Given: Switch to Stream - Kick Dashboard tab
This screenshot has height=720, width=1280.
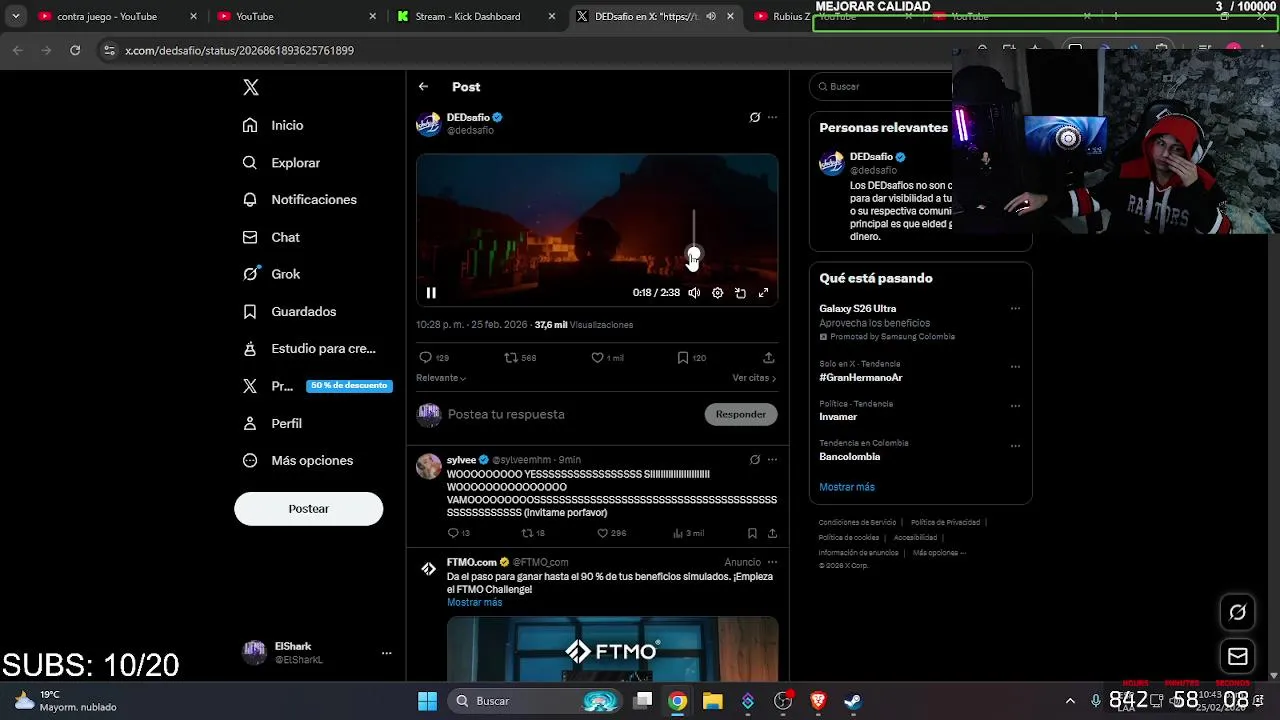Looking at the screenshot, I should tap(476, 16).
